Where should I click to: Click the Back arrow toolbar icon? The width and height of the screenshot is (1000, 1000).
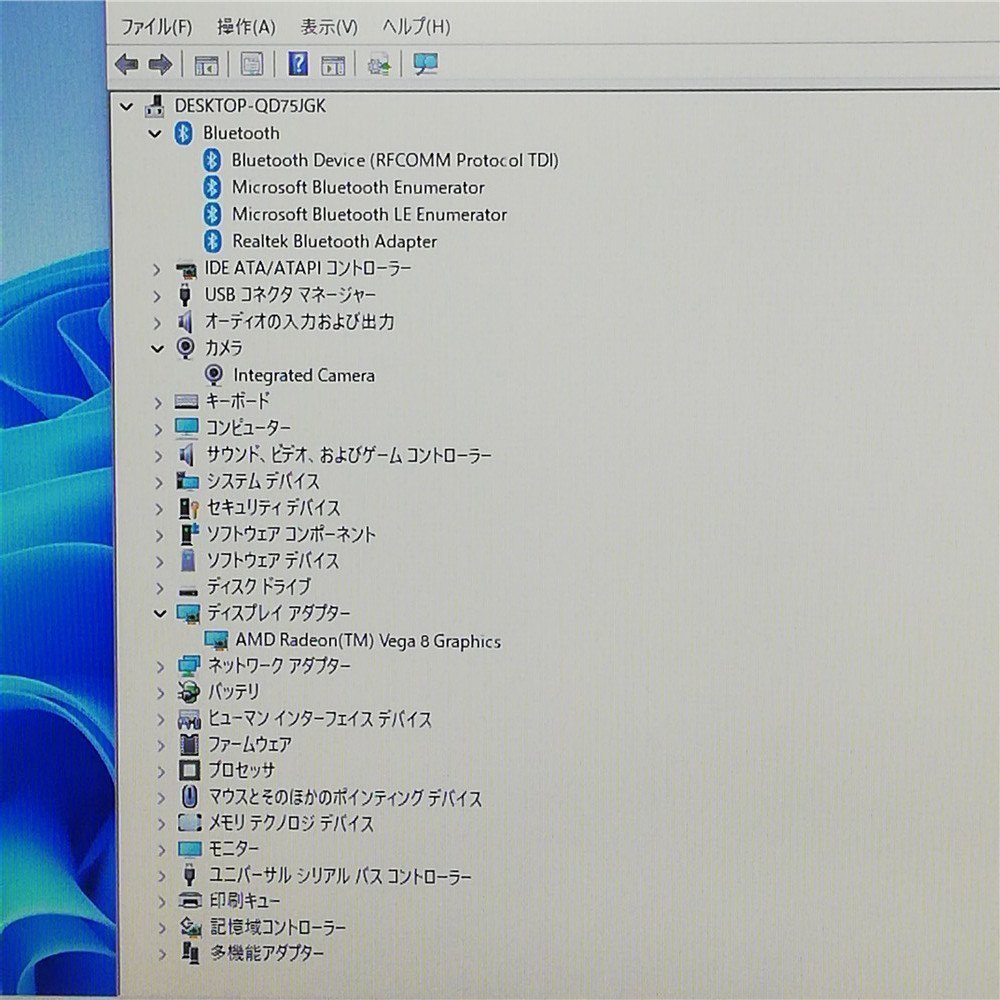127,64
